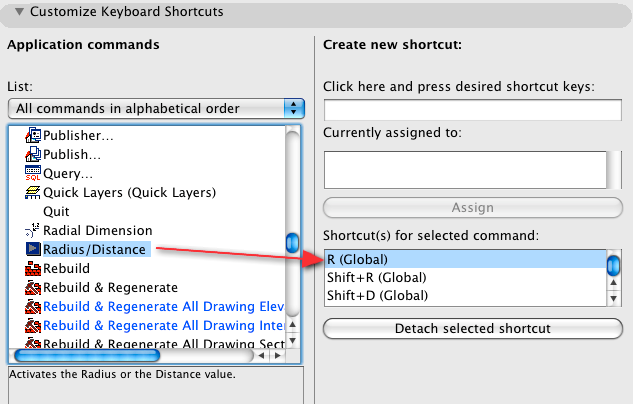Image resolution: width=633 pixels, height=404 pixels.
Task: Open the commands list order dropdown
Action: point(155,108)
